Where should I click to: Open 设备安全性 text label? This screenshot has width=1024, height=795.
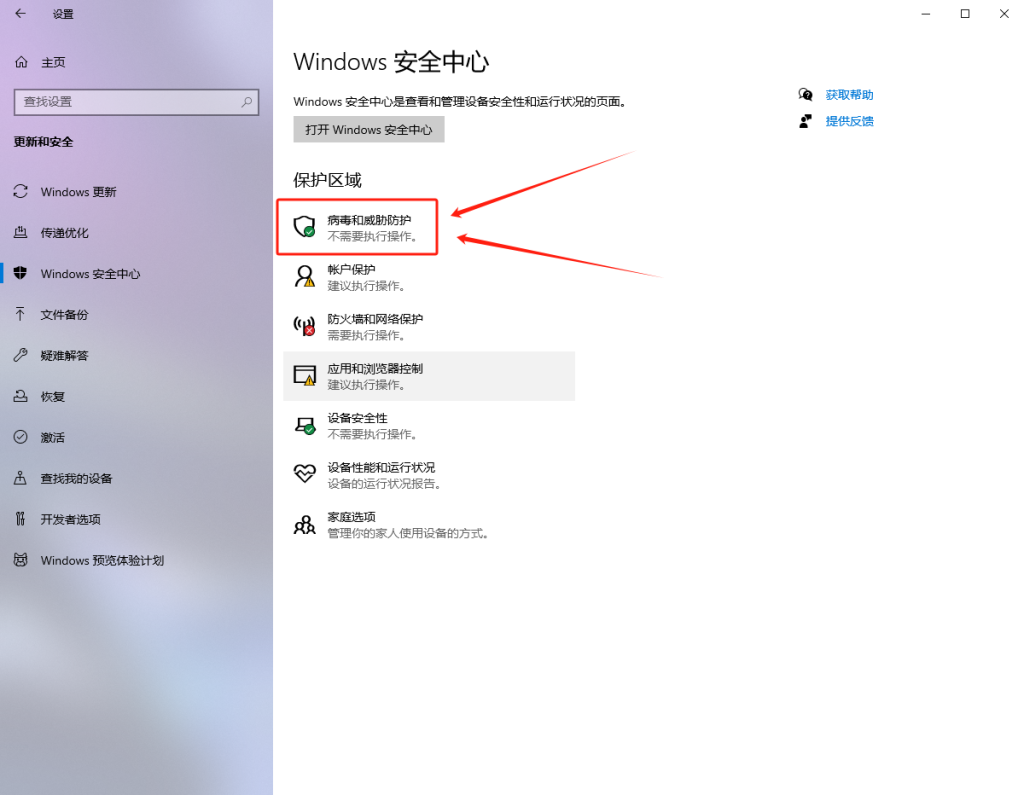click(357, 418)
